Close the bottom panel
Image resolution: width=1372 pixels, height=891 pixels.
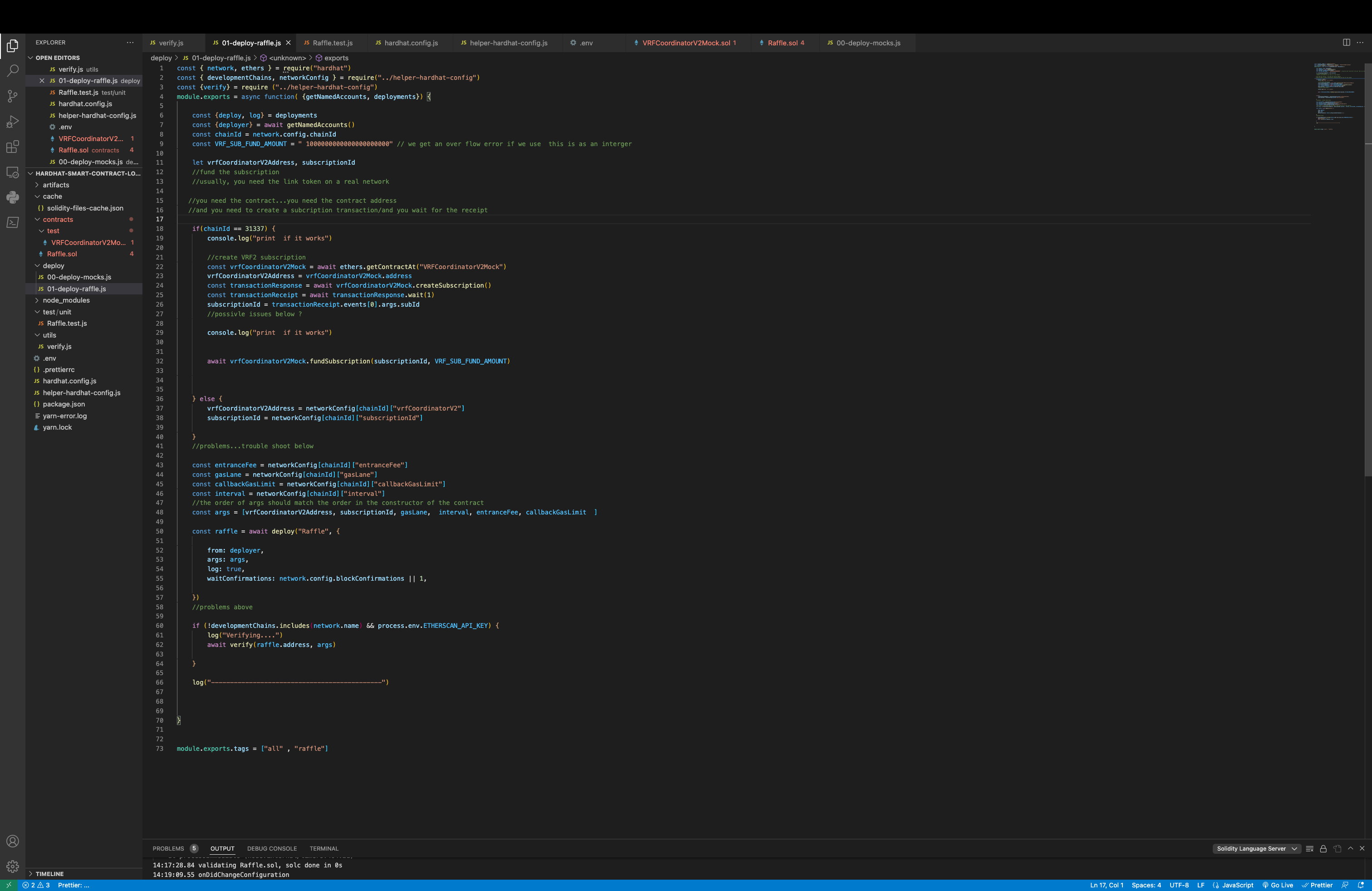pyautogui.click(x=1362, y=848)
